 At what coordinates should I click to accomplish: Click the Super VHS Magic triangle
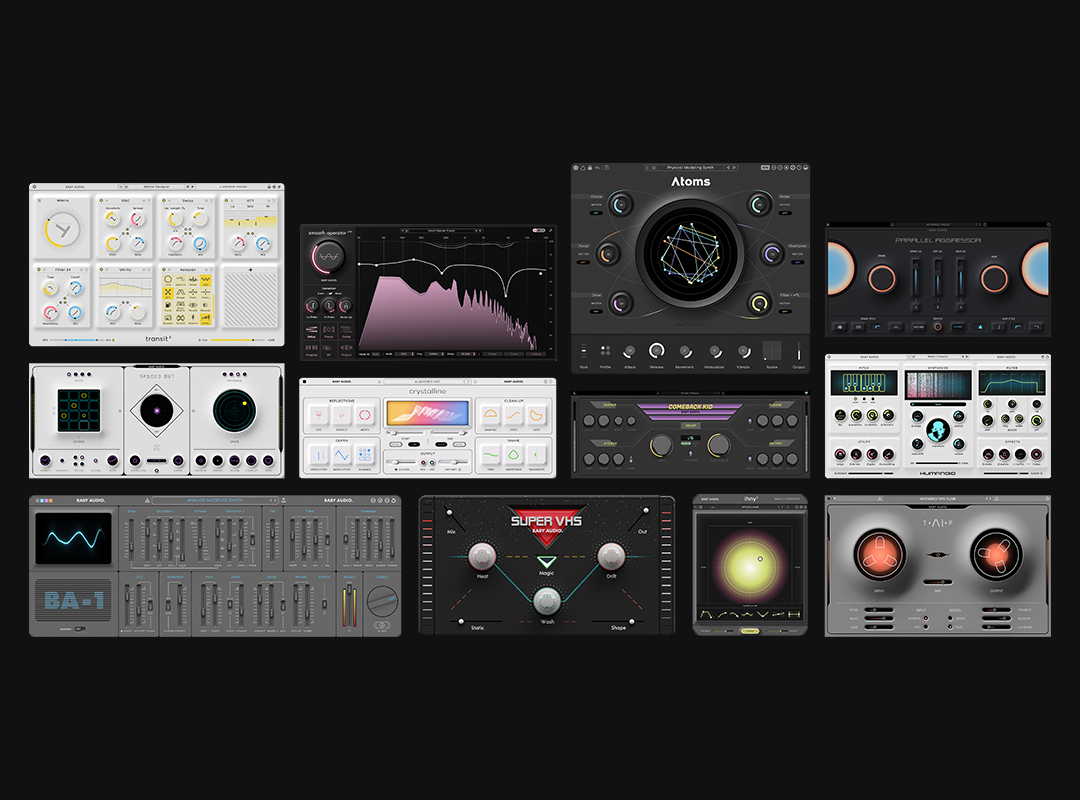coord(546,562)
